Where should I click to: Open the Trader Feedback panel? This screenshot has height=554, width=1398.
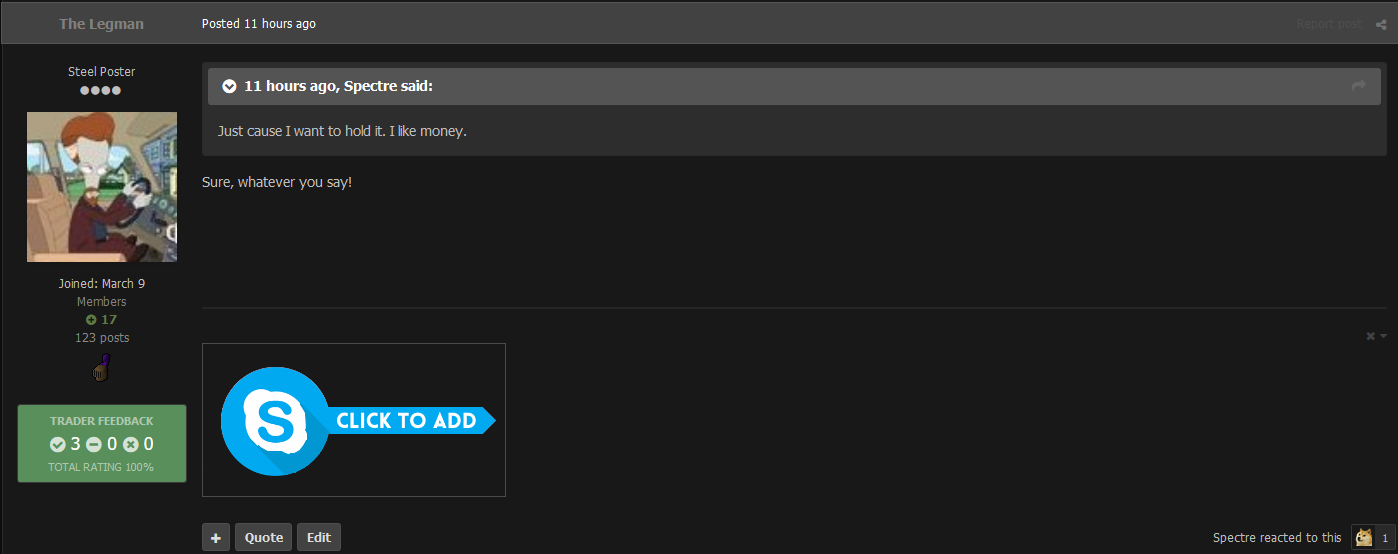pyautogui.click(x=102, y=443)
